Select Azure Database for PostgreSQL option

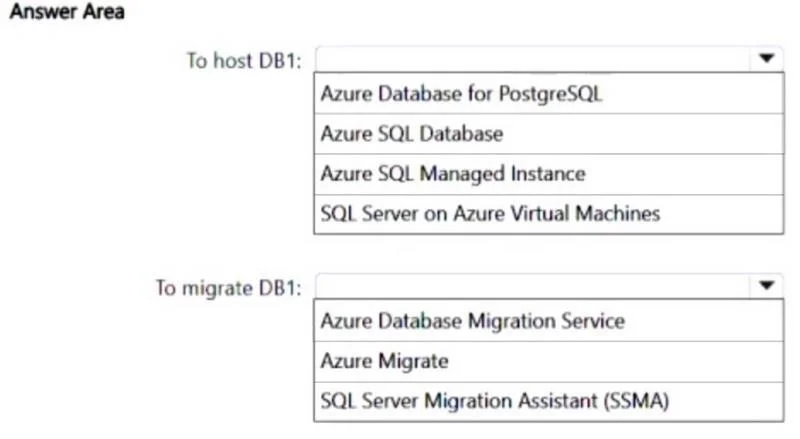(x=549, y=94)
